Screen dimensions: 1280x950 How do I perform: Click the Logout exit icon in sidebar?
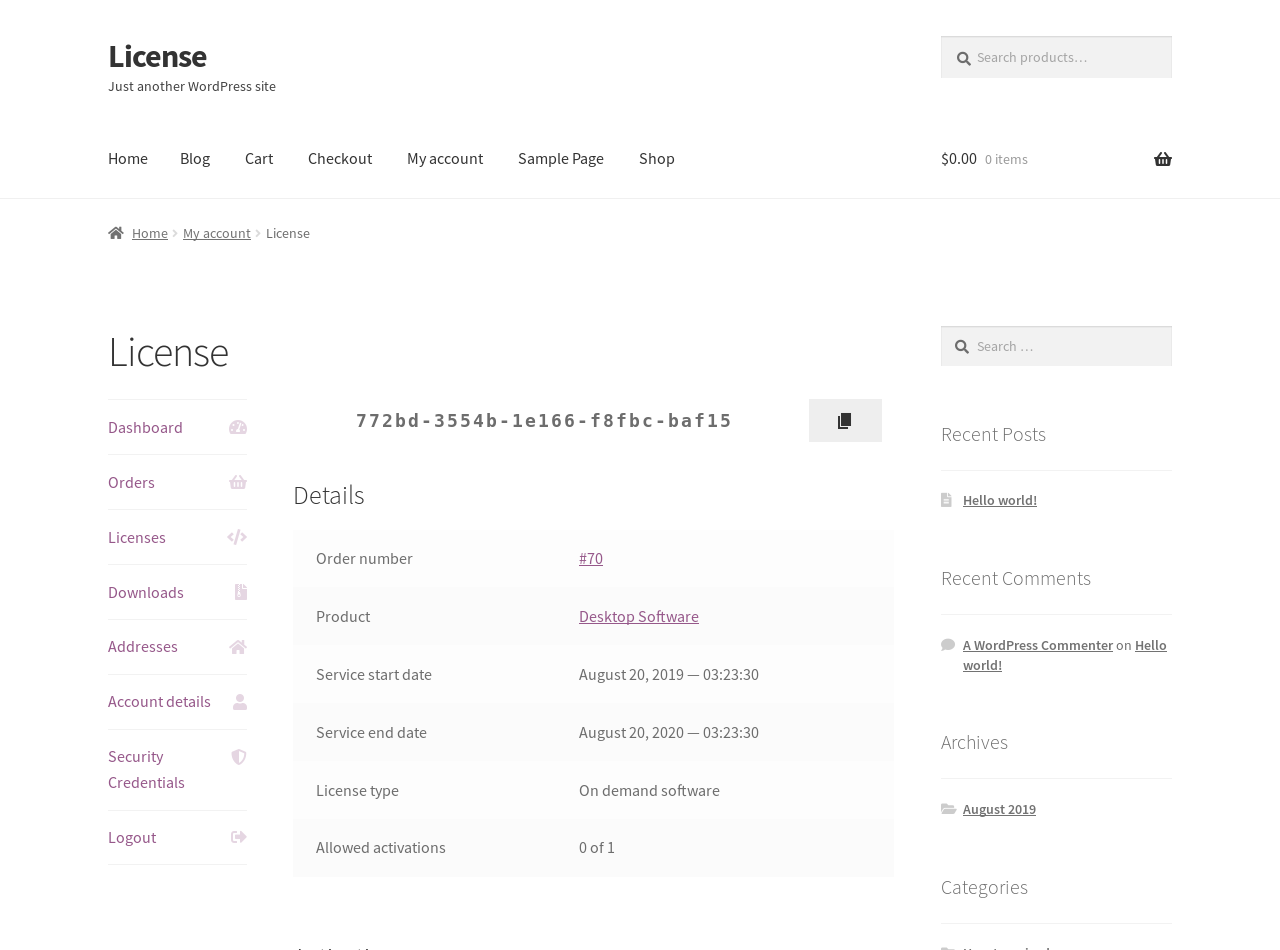[238, 838]
